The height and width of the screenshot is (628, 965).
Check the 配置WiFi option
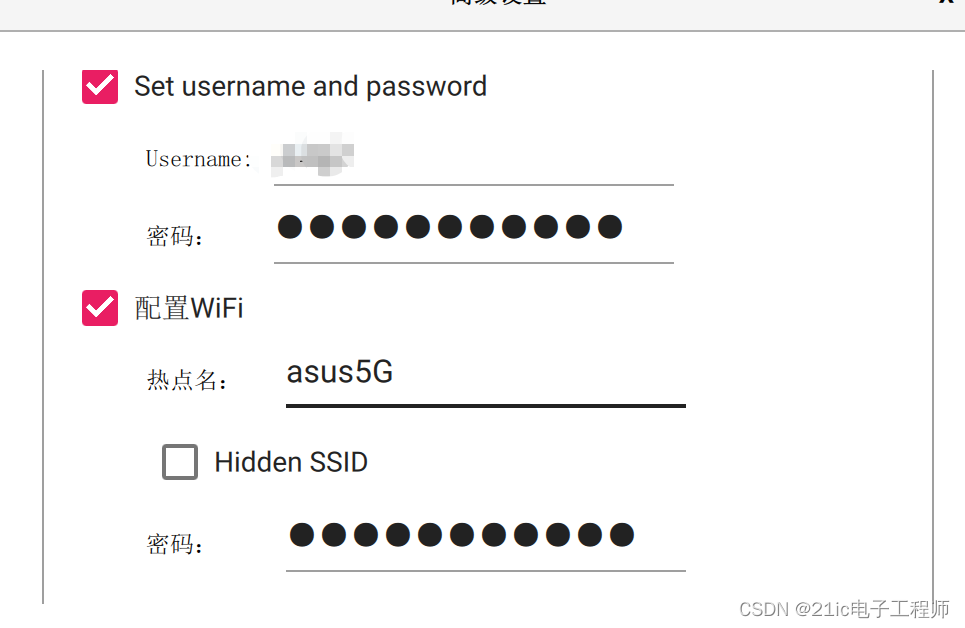[x=99, y=308]
